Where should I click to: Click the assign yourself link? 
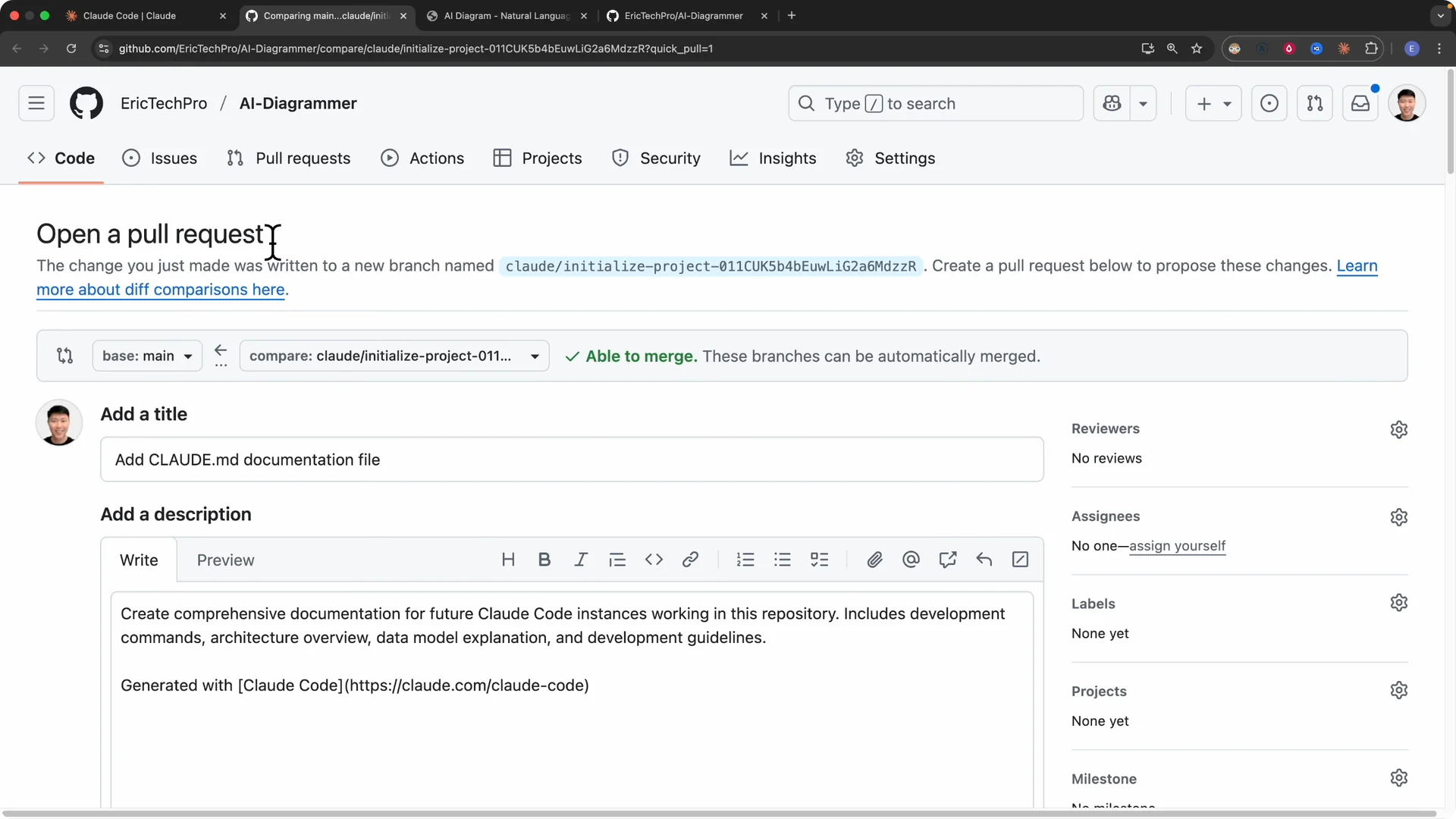1177,546
